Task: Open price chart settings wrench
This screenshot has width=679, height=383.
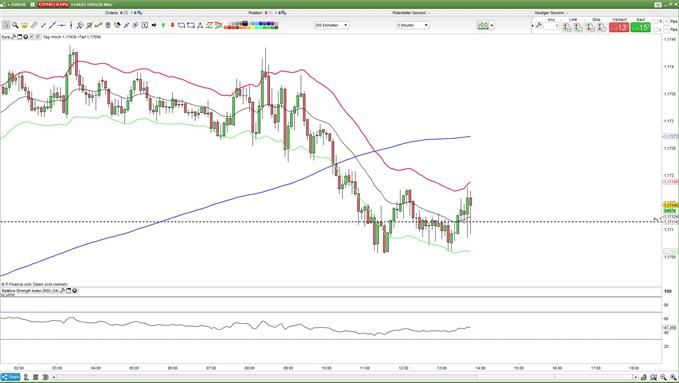Action: (x=14, y=37)
